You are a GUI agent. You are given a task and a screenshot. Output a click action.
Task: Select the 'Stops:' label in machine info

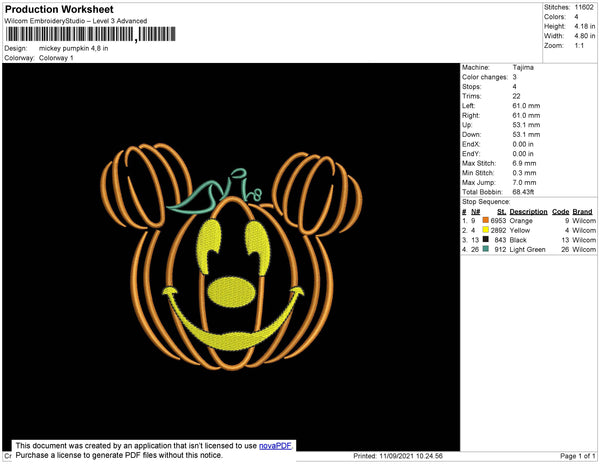click(471, 86)
